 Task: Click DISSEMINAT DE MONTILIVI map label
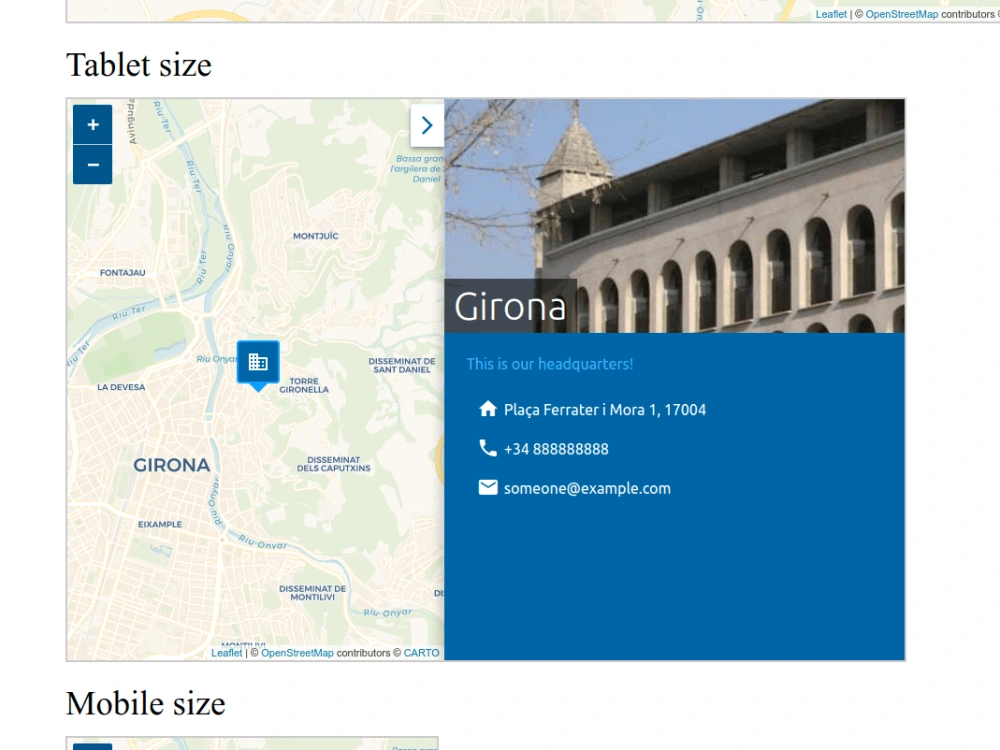click(x=312, y=593)
